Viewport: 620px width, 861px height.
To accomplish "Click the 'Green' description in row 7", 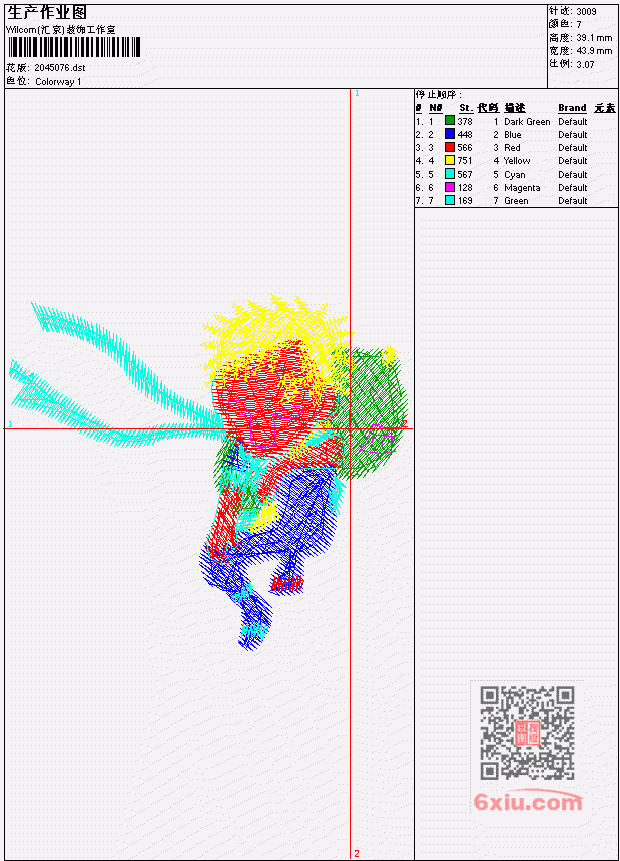I will coord(516,201).
